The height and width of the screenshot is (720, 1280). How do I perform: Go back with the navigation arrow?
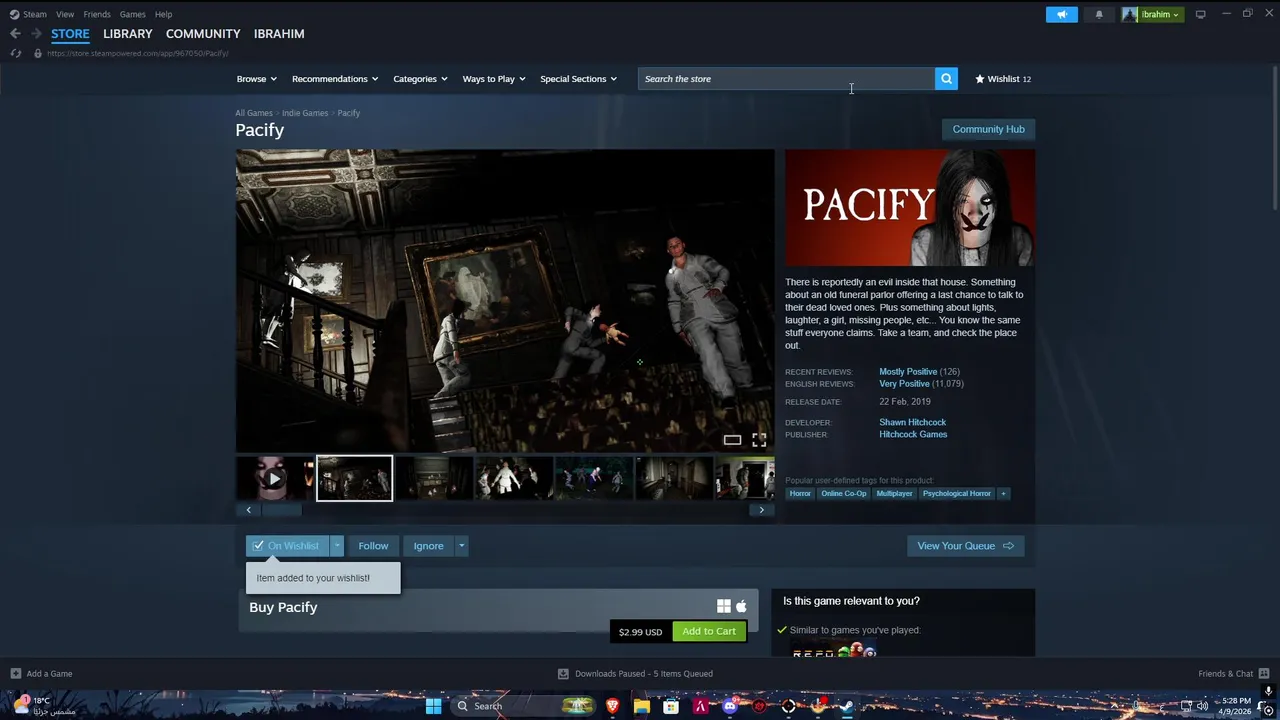[15, 33]
